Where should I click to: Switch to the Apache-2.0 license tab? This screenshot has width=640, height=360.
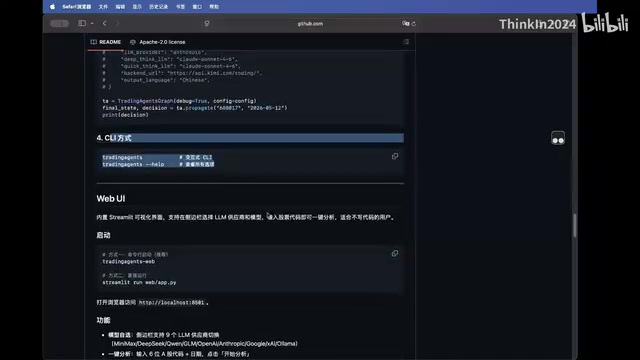point(158,42)
